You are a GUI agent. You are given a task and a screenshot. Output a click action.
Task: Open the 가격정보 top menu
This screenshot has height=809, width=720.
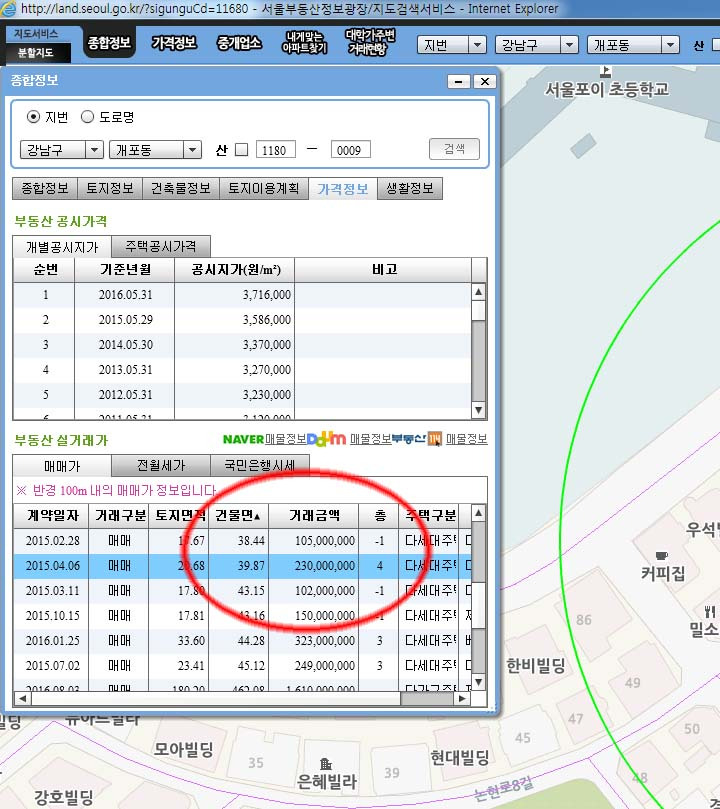point(174,43)
